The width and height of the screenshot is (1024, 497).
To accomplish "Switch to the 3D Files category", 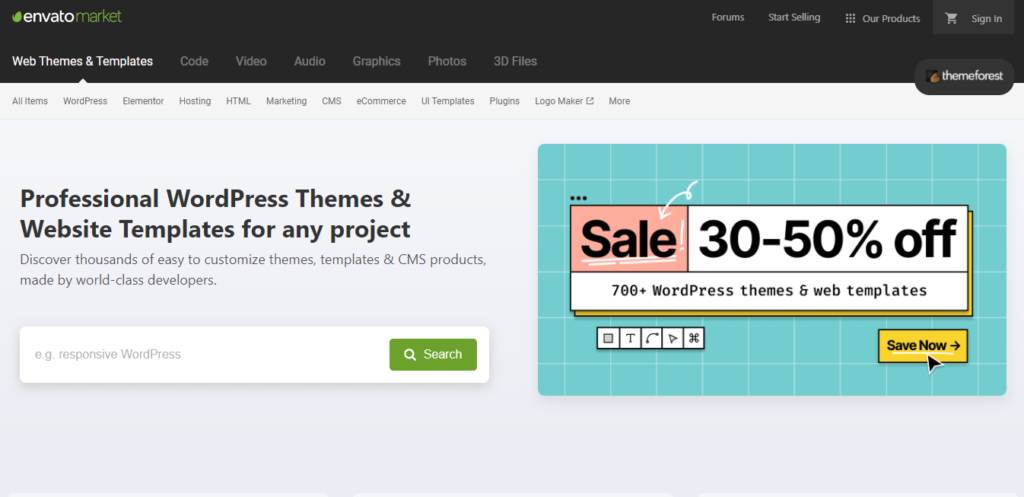I will (515, 61).
